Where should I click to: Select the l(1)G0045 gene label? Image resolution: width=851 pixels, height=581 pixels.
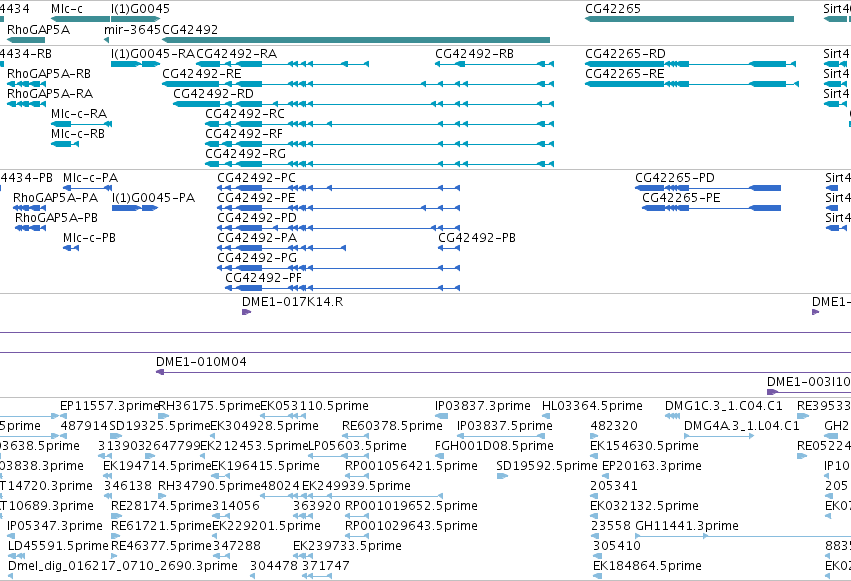[x=140, y=9]
